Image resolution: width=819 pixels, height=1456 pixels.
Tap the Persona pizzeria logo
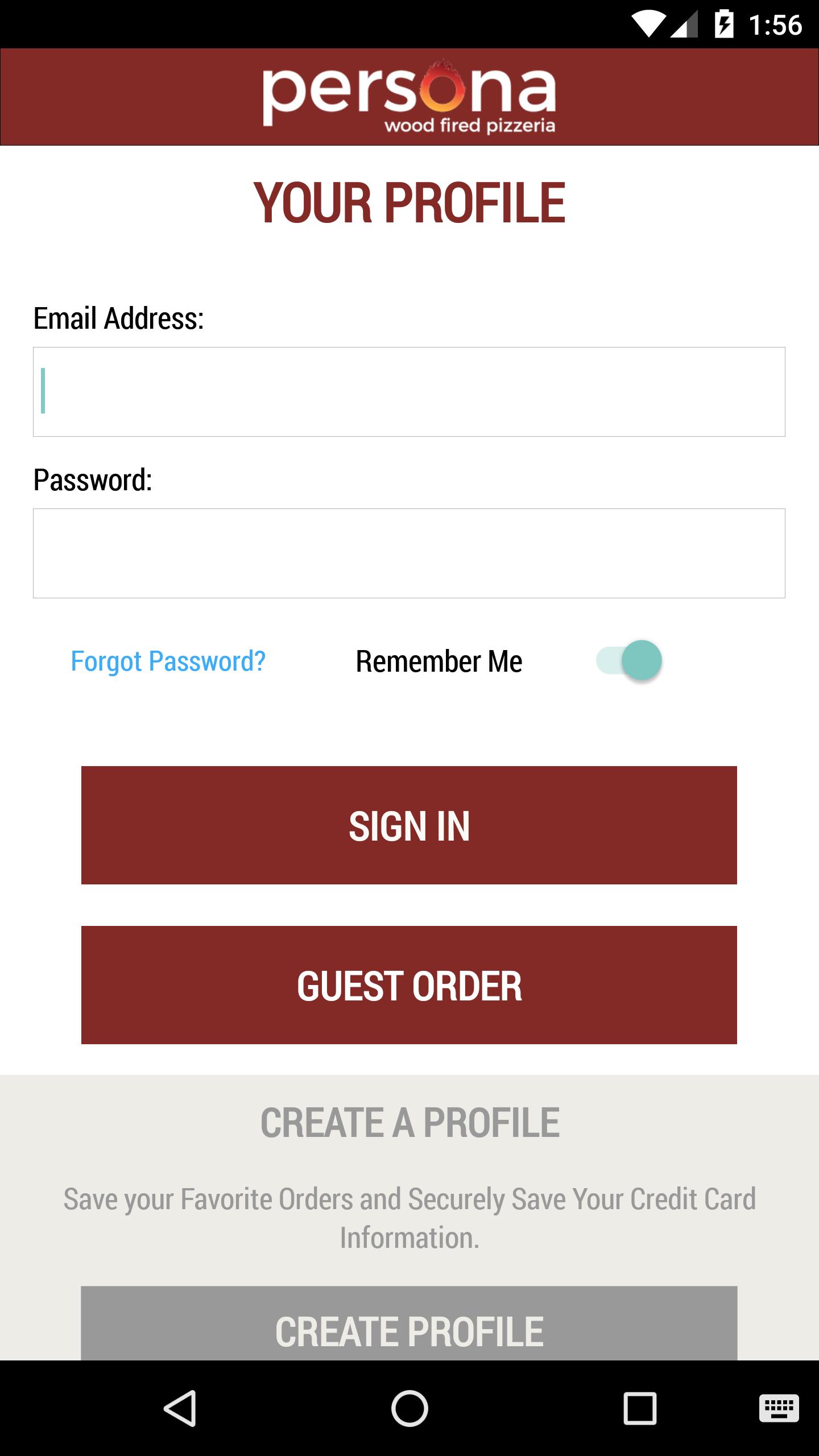(x=409, y=97)
